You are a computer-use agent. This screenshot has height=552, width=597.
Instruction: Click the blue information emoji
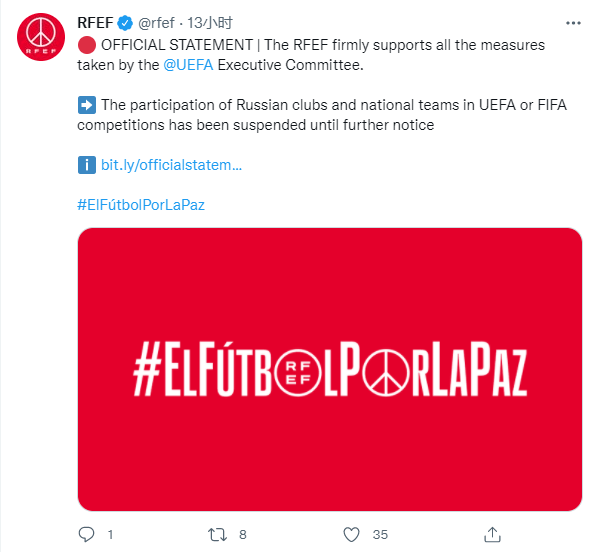point(87,165)
